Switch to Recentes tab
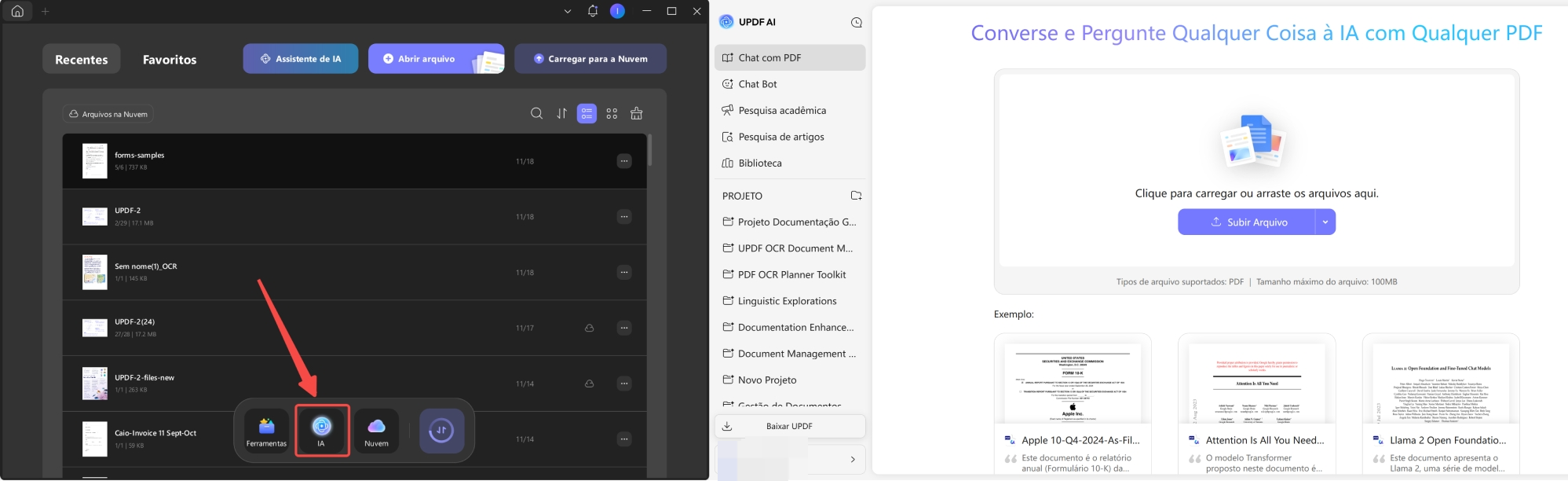The image size is (1568, 481). (82, 59)
